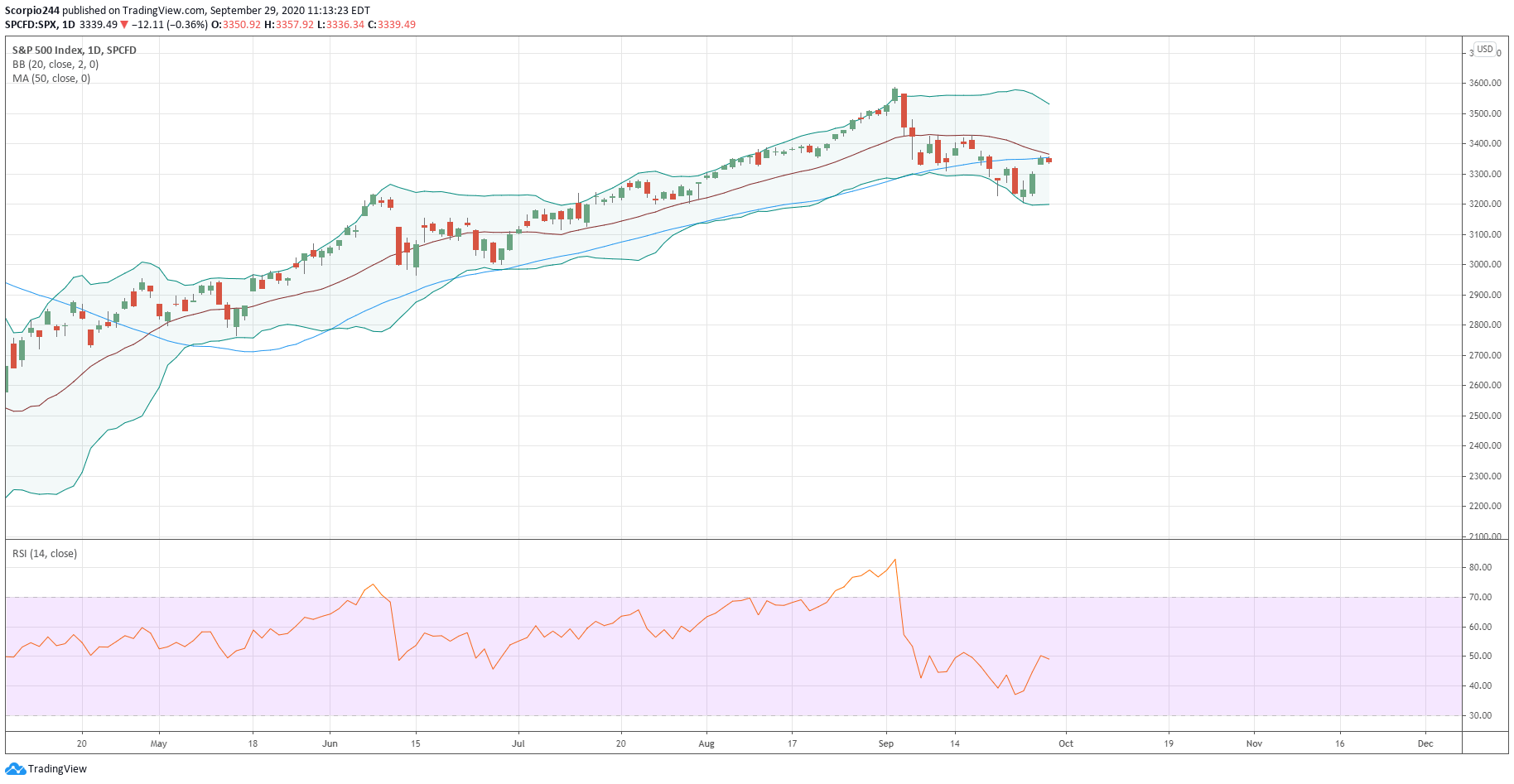The height and width of the screenshot is (784, 1514).
Task: Click the 3400.00 price axis label
Action: pos(1485,144)
